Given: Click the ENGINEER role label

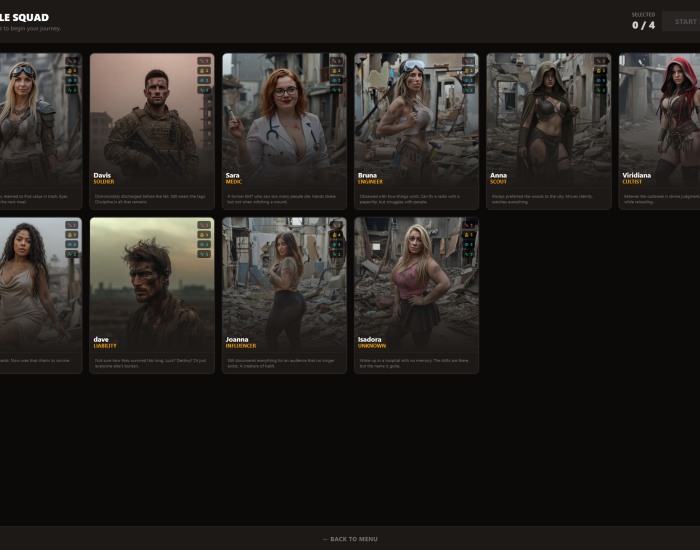Looking at the screenshot, I should coord(371,182).
